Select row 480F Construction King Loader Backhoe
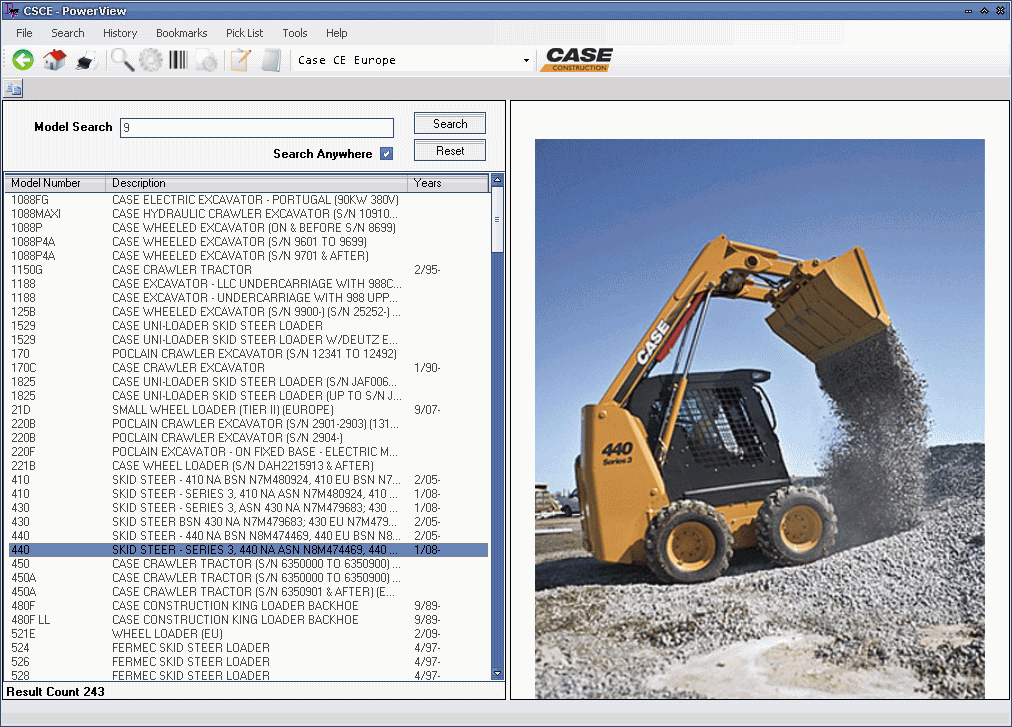 [x=248, y=606]
